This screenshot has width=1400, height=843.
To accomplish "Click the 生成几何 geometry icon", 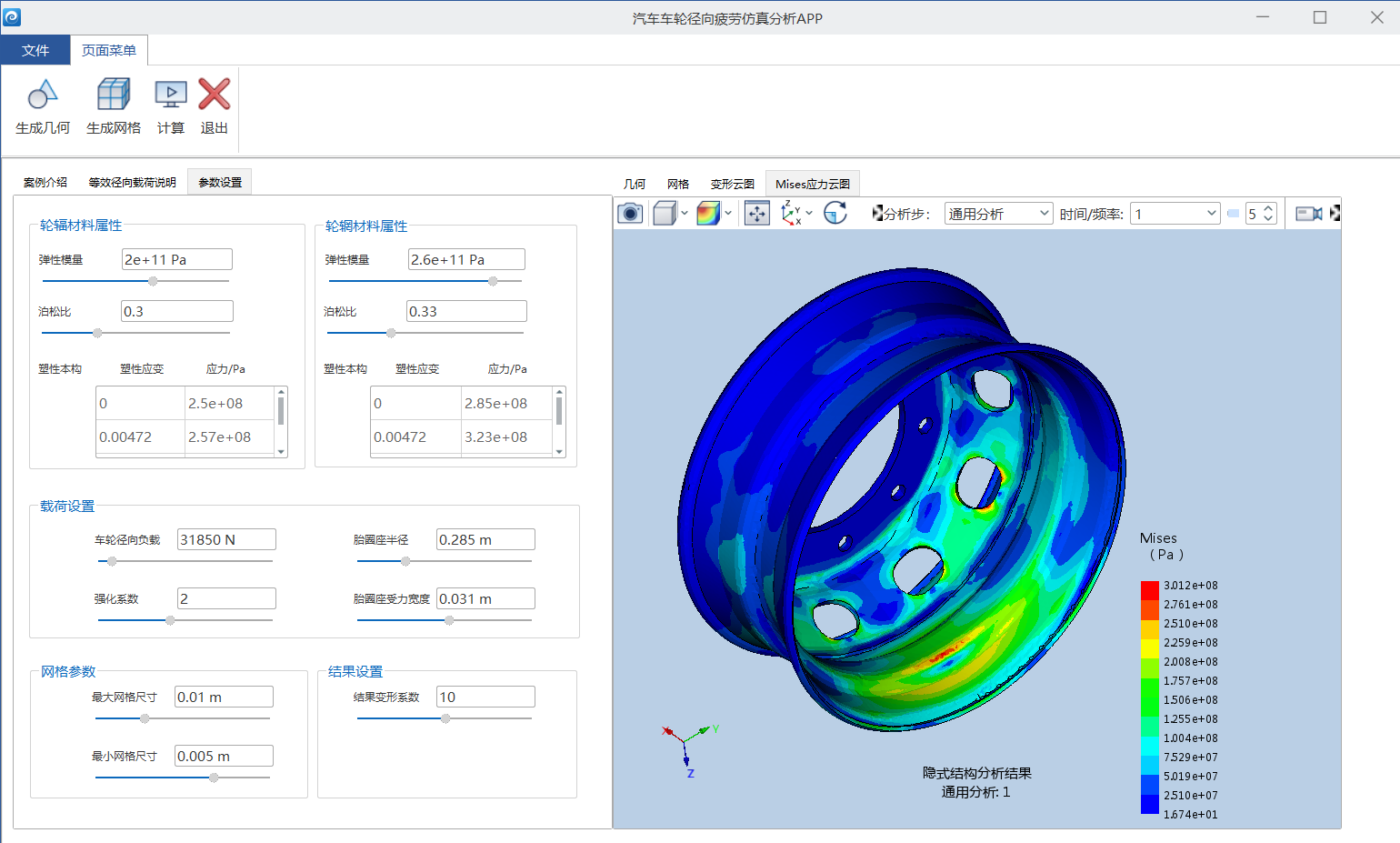I will [x=43, y=95].
